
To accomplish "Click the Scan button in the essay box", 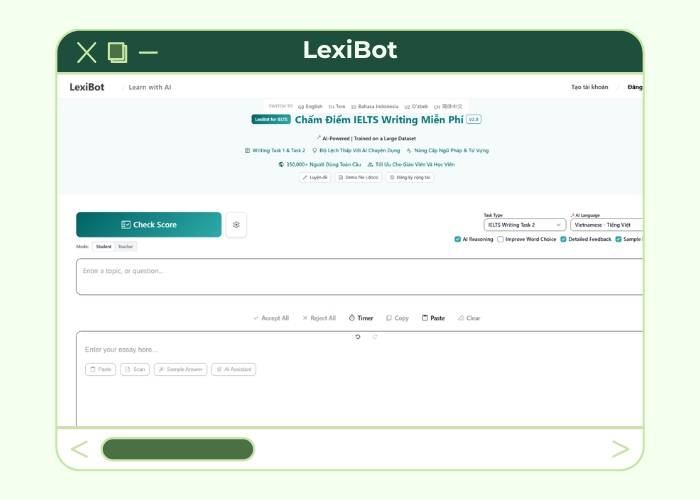I will click(x=135, y=369).
